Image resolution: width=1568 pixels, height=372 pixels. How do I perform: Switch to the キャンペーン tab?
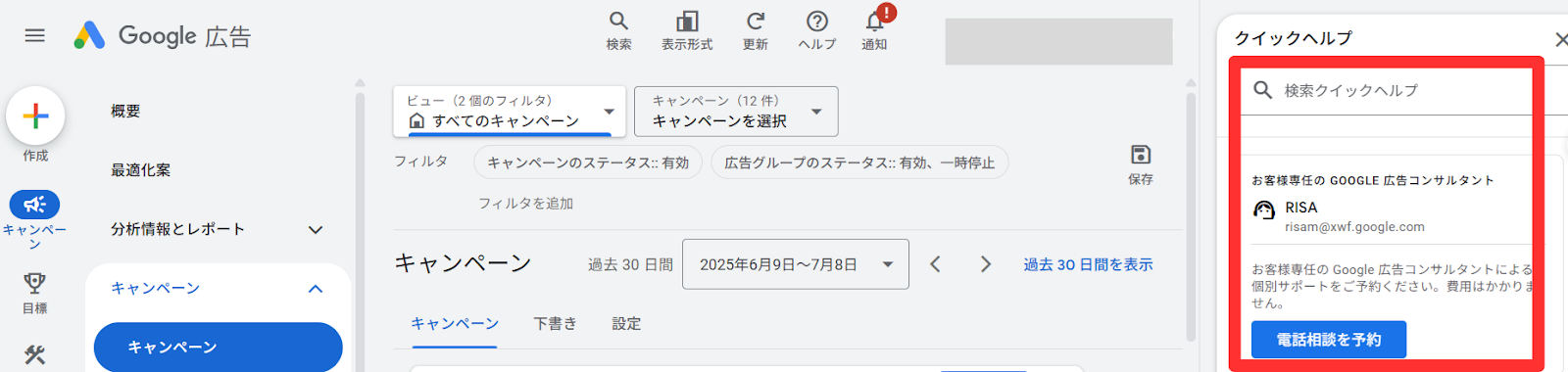click(455, 324)
